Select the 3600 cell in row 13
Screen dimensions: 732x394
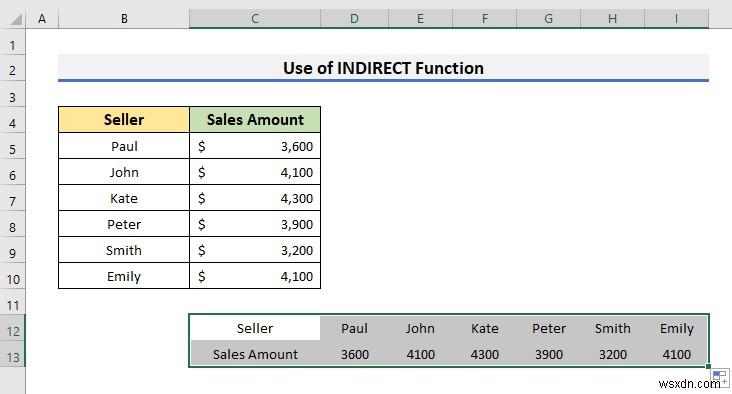click(x=354, y=354)
